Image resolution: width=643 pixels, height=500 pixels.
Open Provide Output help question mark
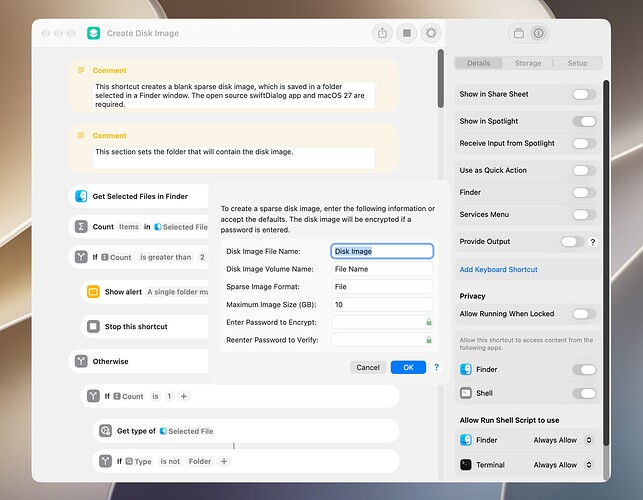click(593, 242)
